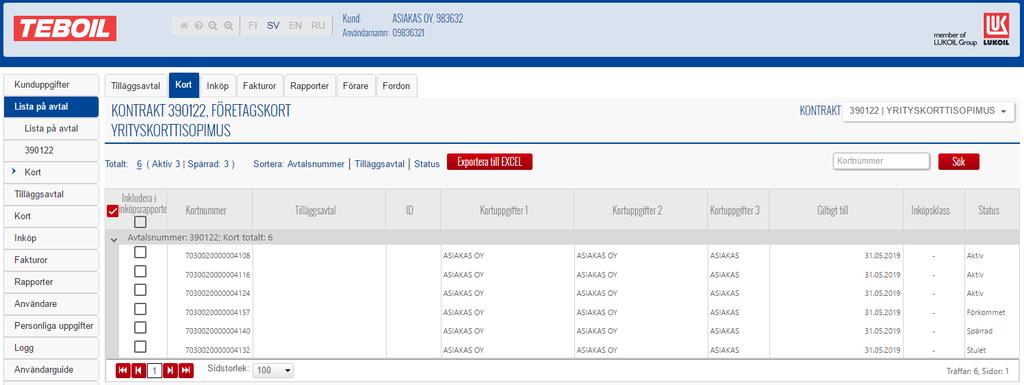
Task: Open Logg in the sidebar
Action: [x=51, y=348]
